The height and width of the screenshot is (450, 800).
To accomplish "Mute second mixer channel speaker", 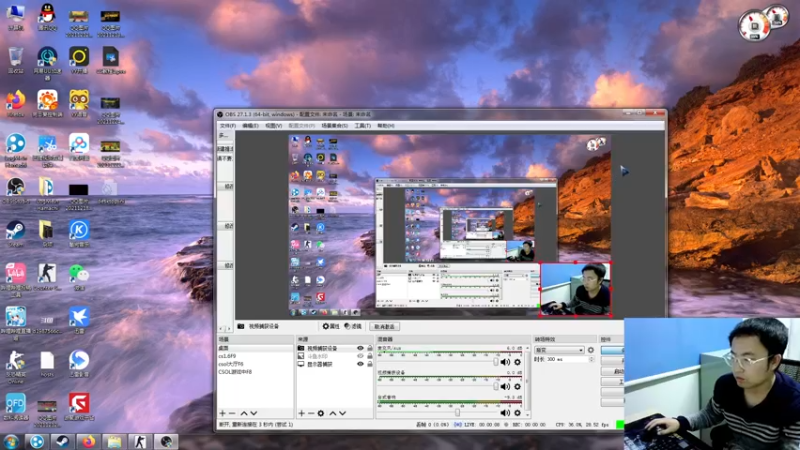I will [x=505, y=386].
